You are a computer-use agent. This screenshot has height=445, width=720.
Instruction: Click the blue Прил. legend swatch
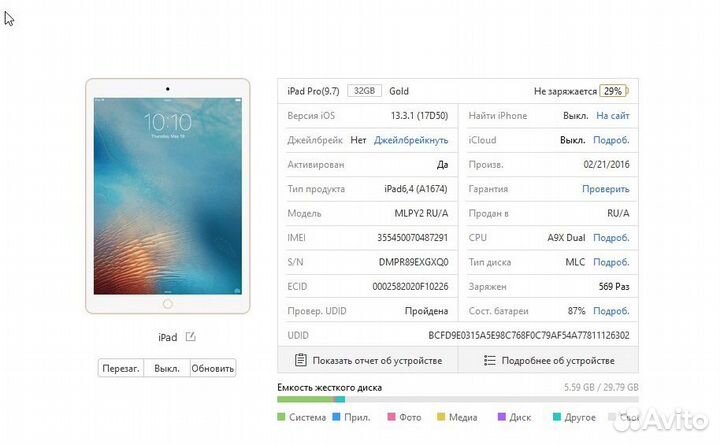[336, 417]
